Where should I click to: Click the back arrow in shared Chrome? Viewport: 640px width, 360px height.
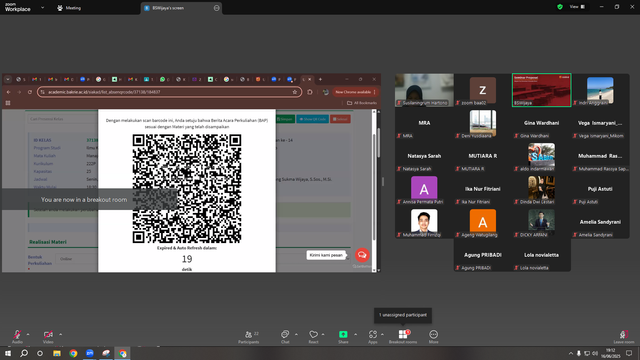pyautogui.click(x=9, y=92)
